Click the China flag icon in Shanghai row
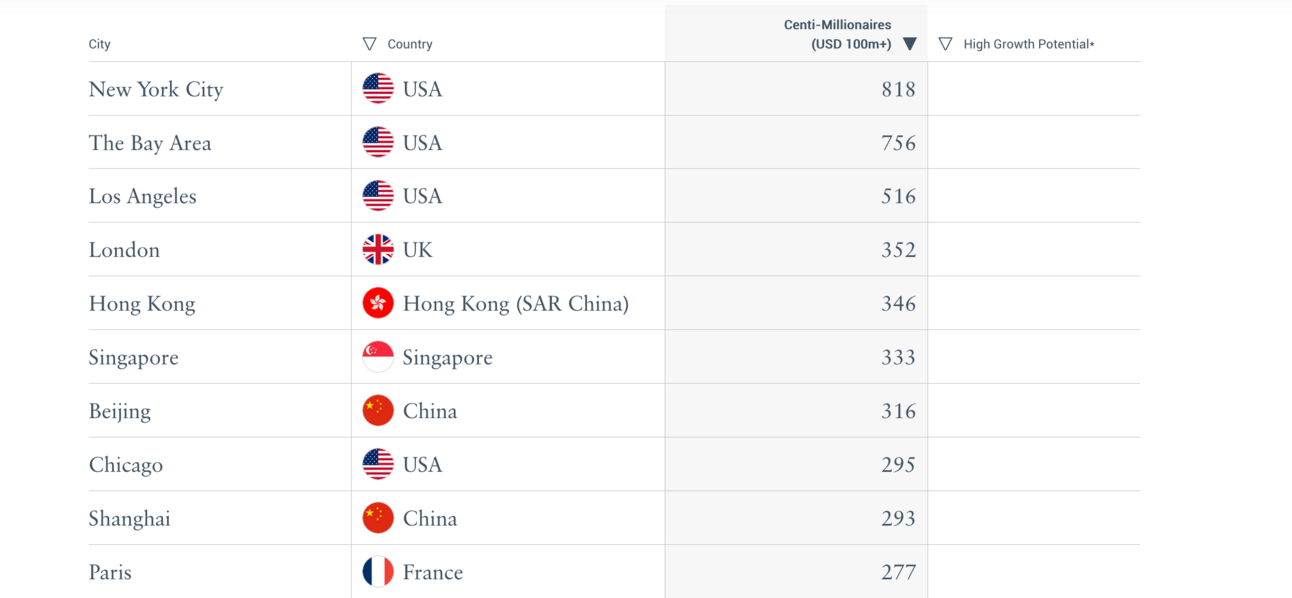The width and height of the screenshot is (1292, 598). tap(378, 518)
